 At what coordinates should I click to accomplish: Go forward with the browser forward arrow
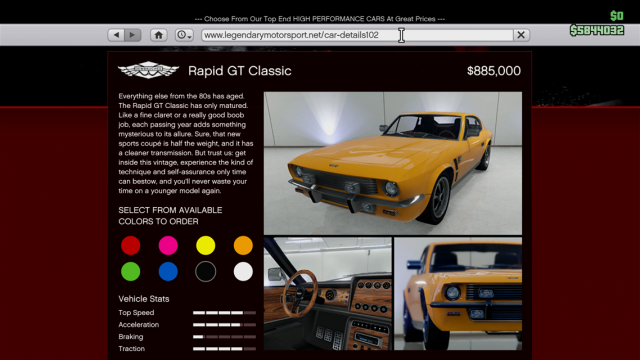tap(133, 35)
